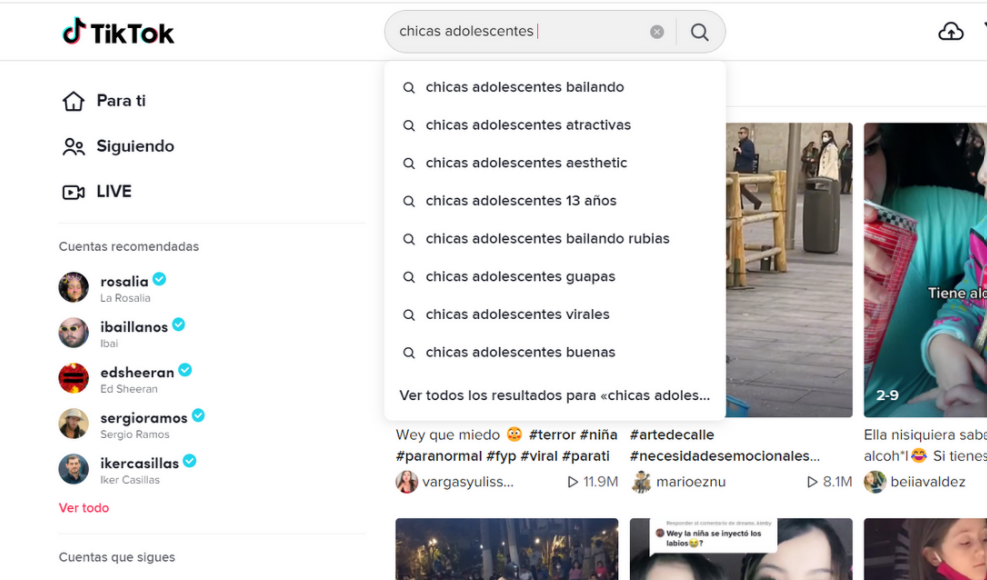The width and height of the screenshot is (987, 580).
Task: Click the red Ver todo link
Action: click(84, 508)
